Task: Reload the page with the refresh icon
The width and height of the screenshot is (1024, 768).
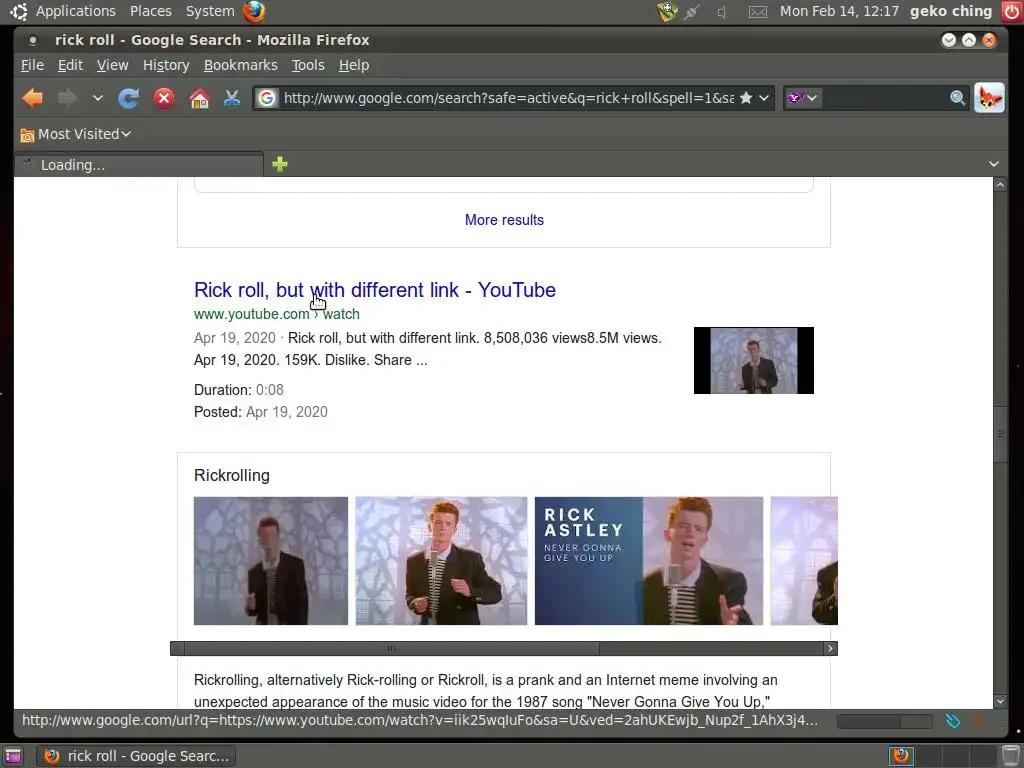Action: (x=129, y=99)
